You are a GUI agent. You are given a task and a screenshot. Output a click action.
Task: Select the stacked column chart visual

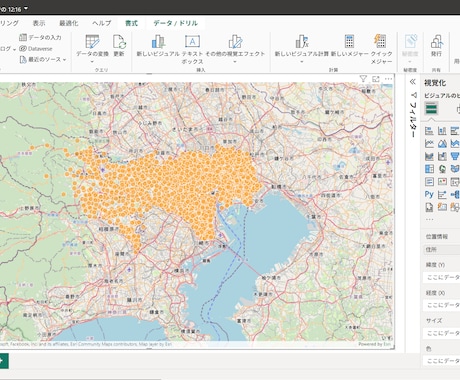coord(442,131)
